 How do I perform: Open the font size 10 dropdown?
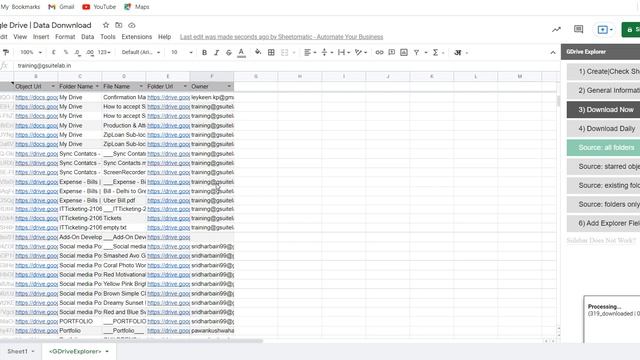point(182,52)
